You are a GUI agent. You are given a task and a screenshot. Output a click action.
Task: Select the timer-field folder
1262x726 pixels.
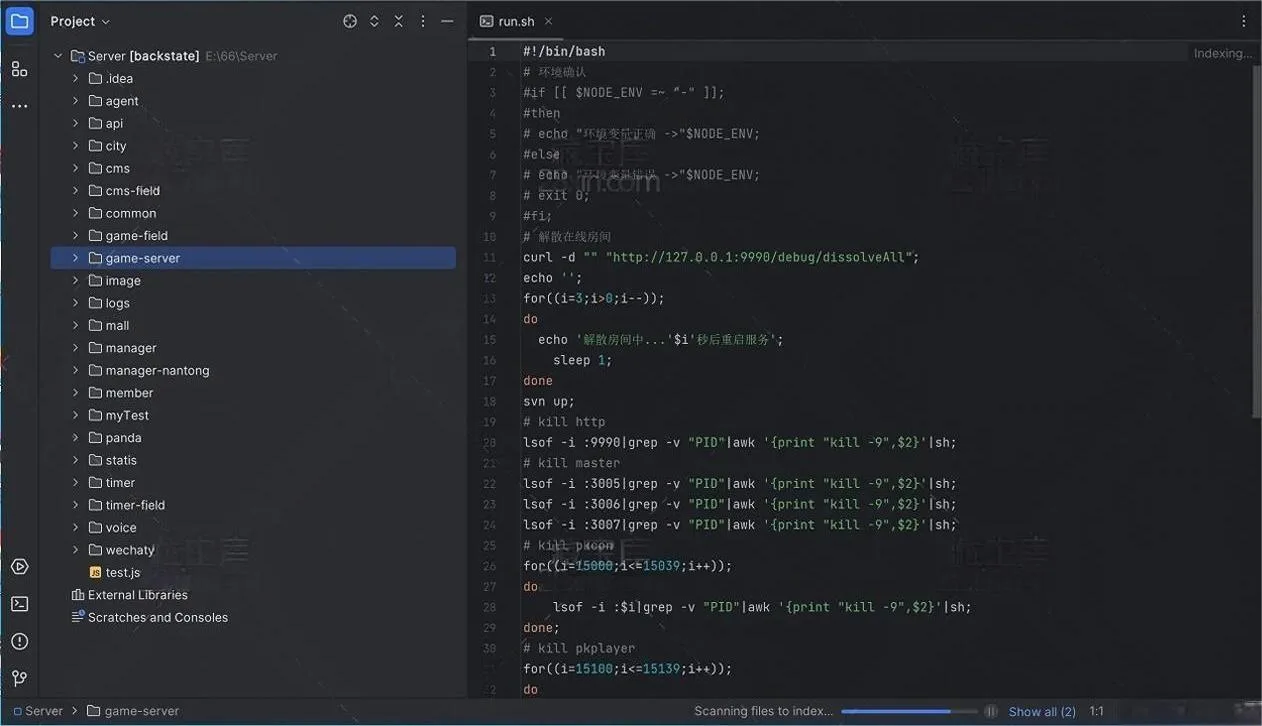pyautogui.click(x=135, y=505)
